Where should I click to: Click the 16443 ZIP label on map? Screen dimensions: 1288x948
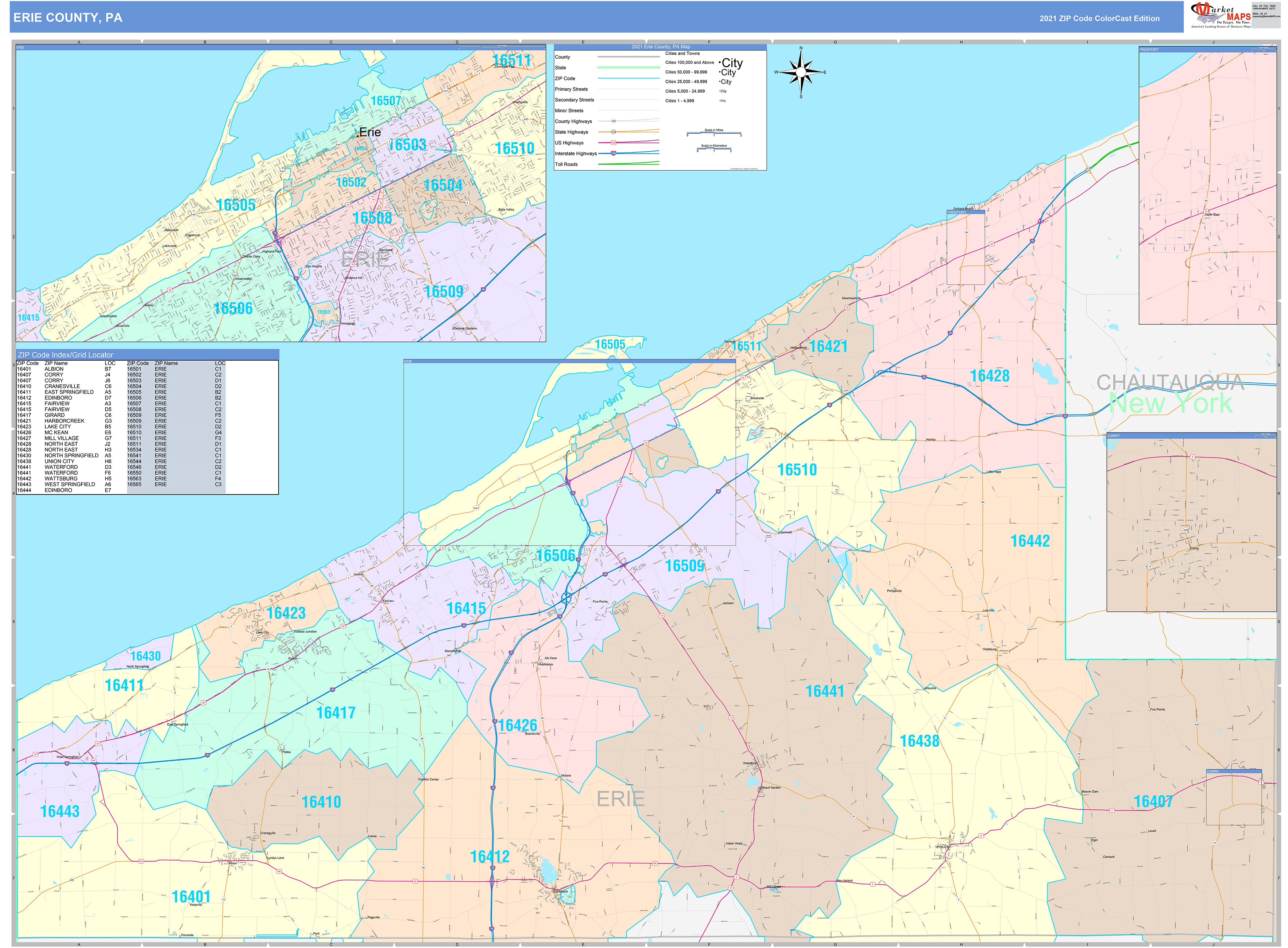pos(60,811)
